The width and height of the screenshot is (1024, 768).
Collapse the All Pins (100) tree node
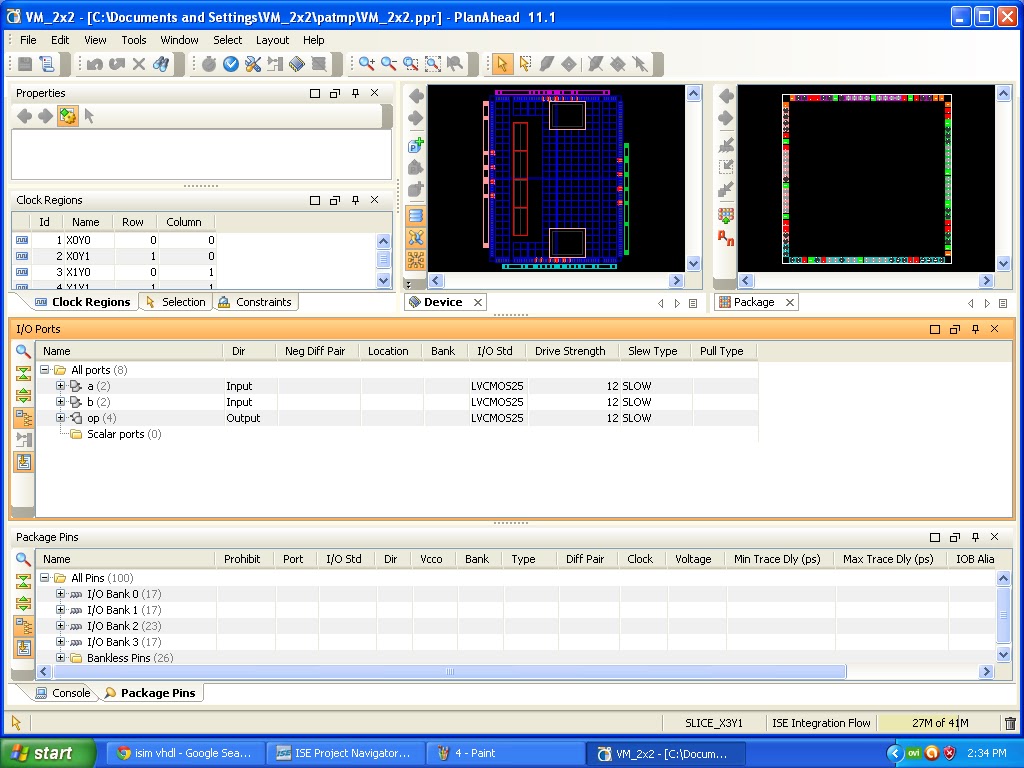click(44, 577)
